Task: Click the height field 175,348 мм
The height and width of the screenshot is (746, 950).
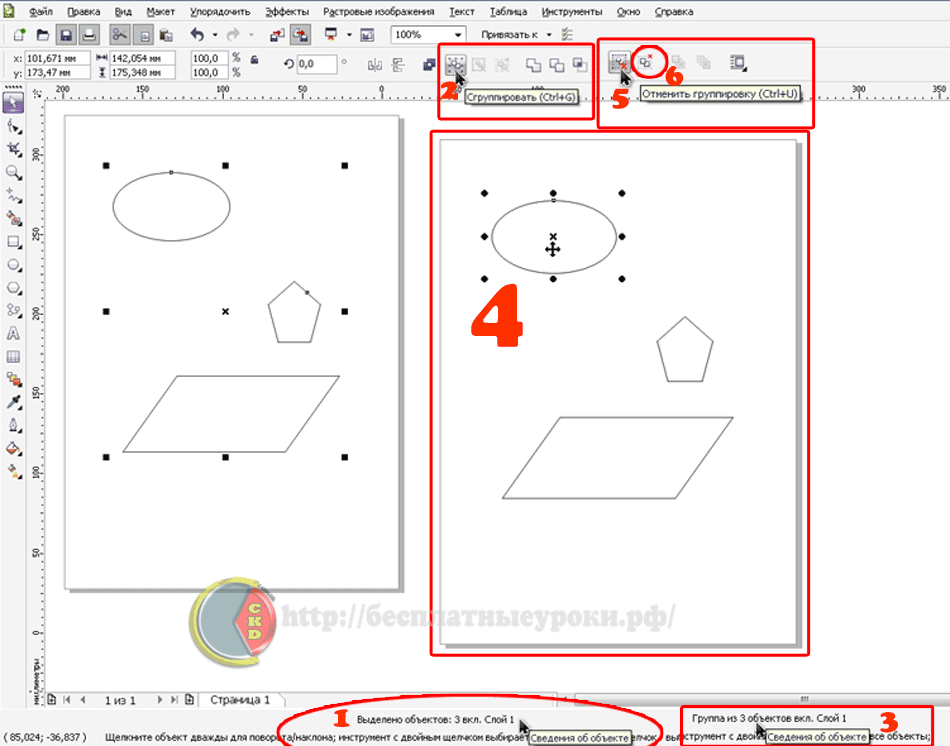Action: click(142, 72)
